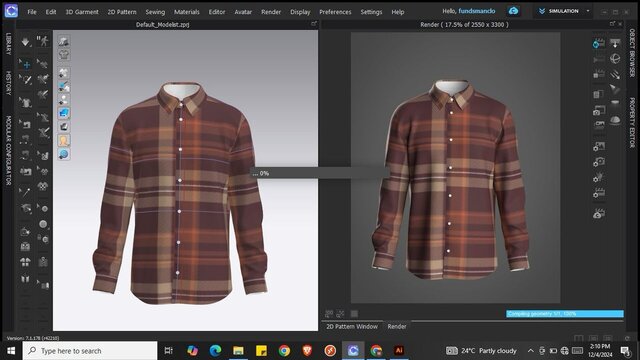Select the Simulate down-arrow tool
Viewport: 640px width, 360px height.
25,41
